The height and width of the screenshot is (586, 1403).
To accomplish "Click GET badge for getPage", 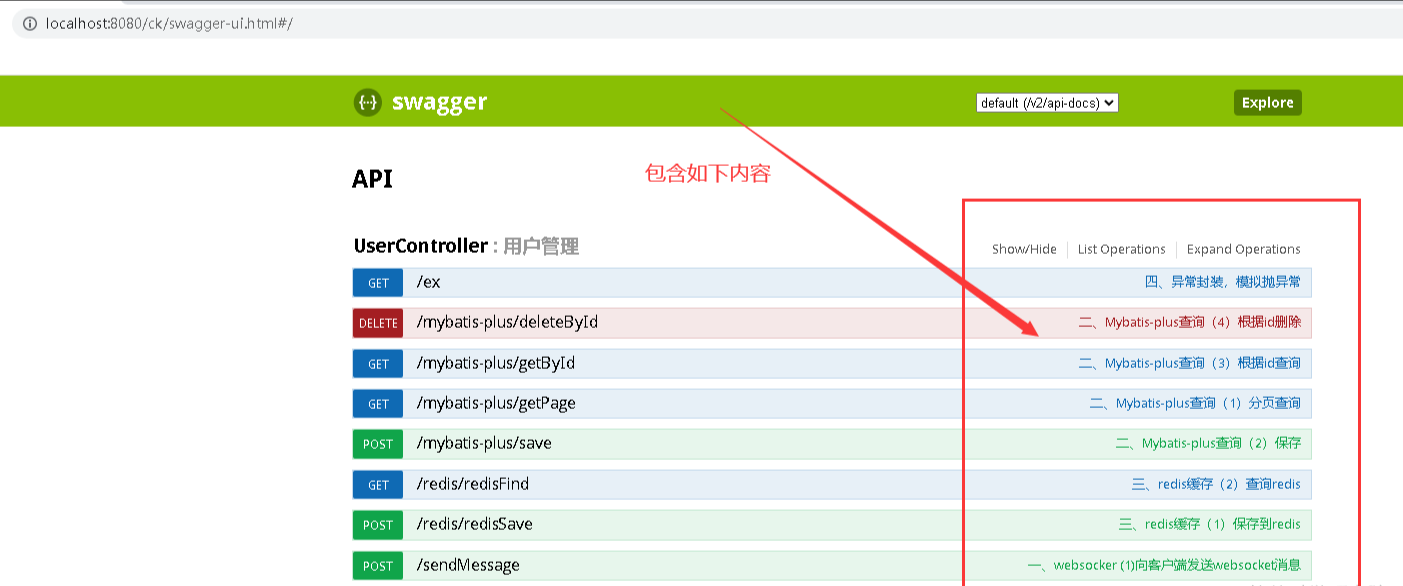I will point(378,404).
